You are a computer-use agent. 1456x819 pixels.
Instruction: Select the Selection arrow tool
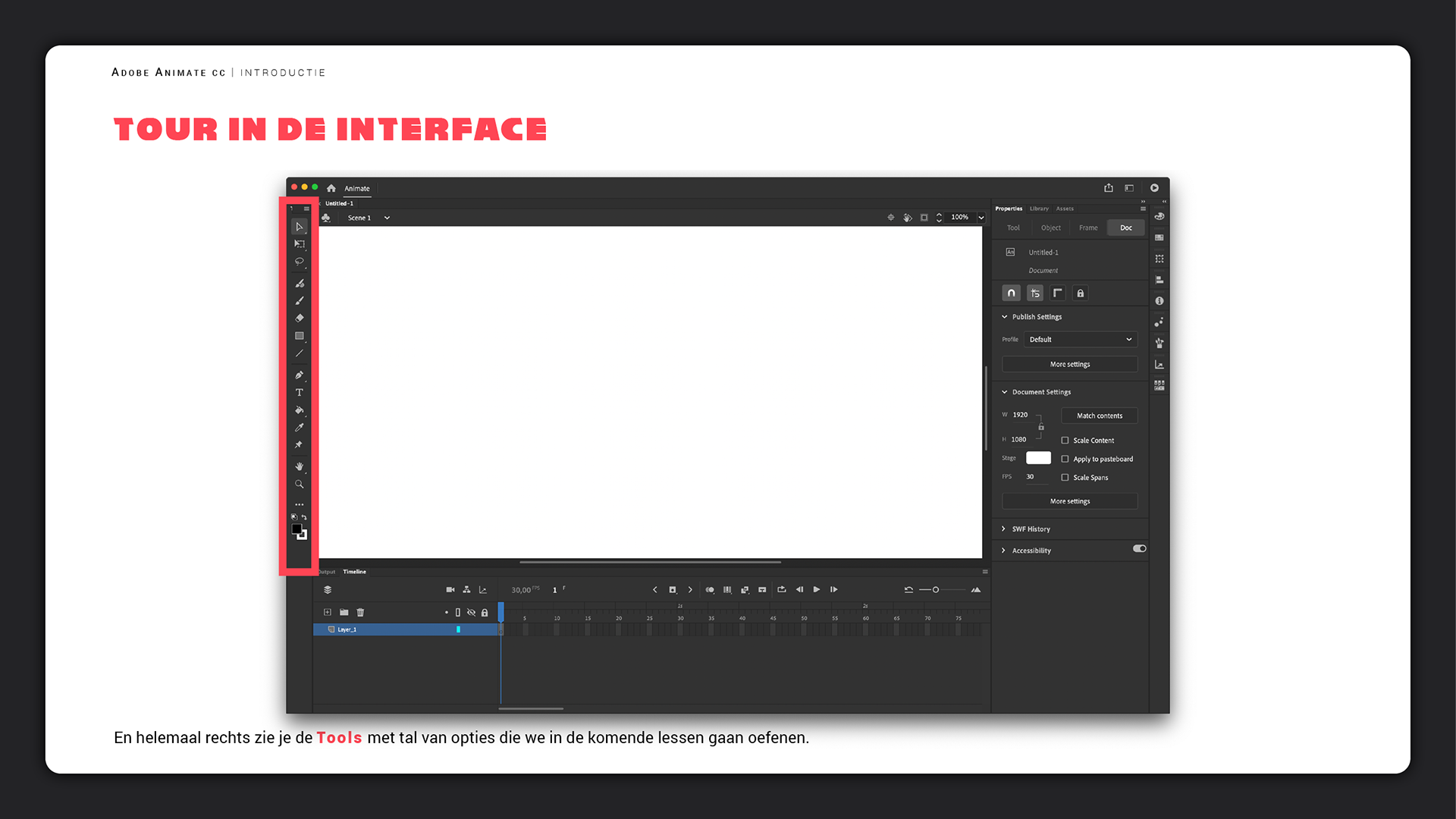coord(299,227)
